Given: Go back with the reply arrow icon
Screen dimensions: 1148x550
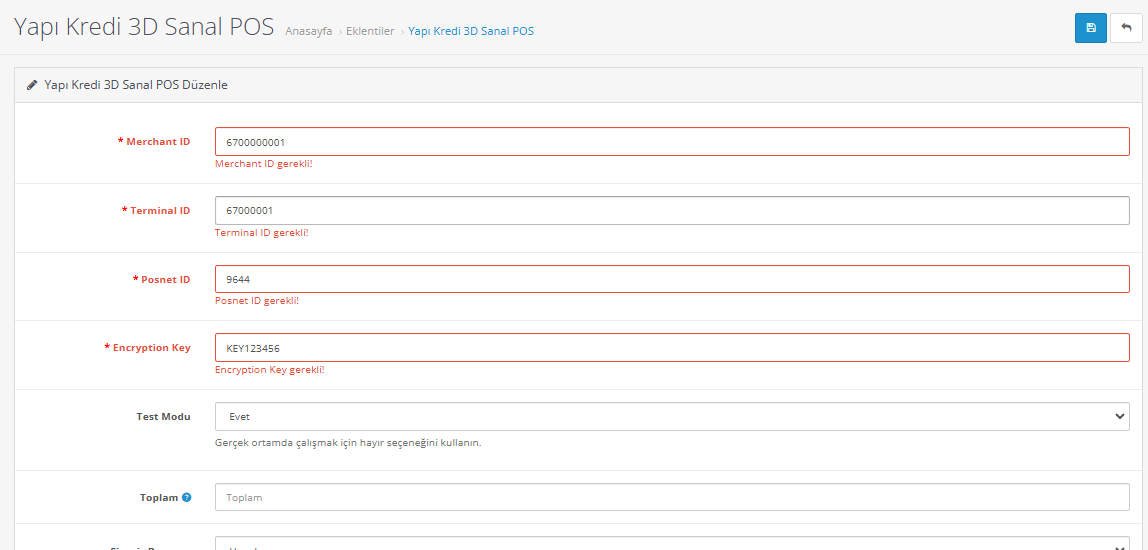Looking at the screenshot, I should tap(1126, 28).
